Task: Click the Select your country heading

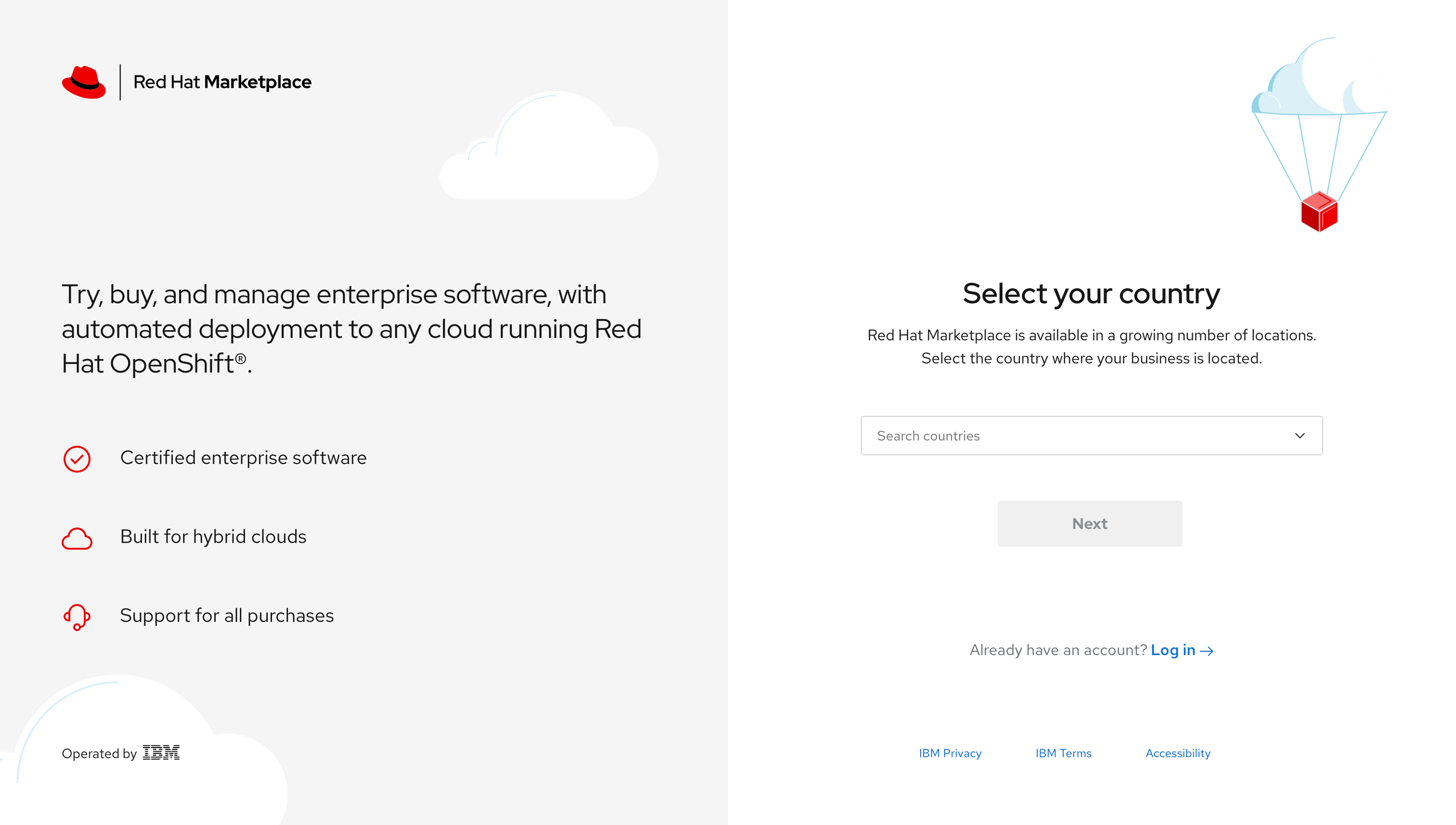Action: coord(1091,293)
